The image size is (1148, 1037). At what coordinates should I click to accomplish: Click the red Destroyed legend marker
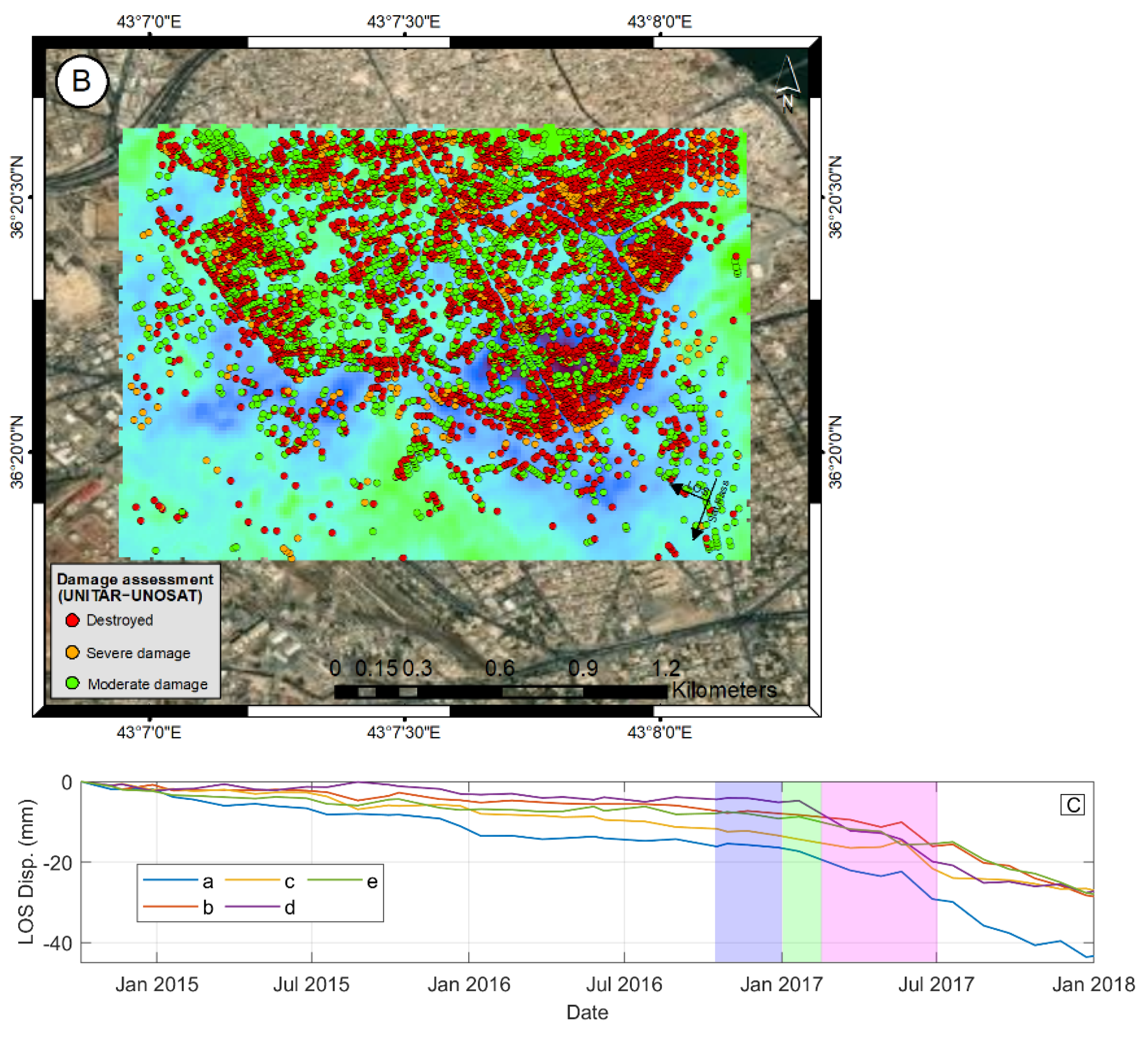[x=72, y=620]
